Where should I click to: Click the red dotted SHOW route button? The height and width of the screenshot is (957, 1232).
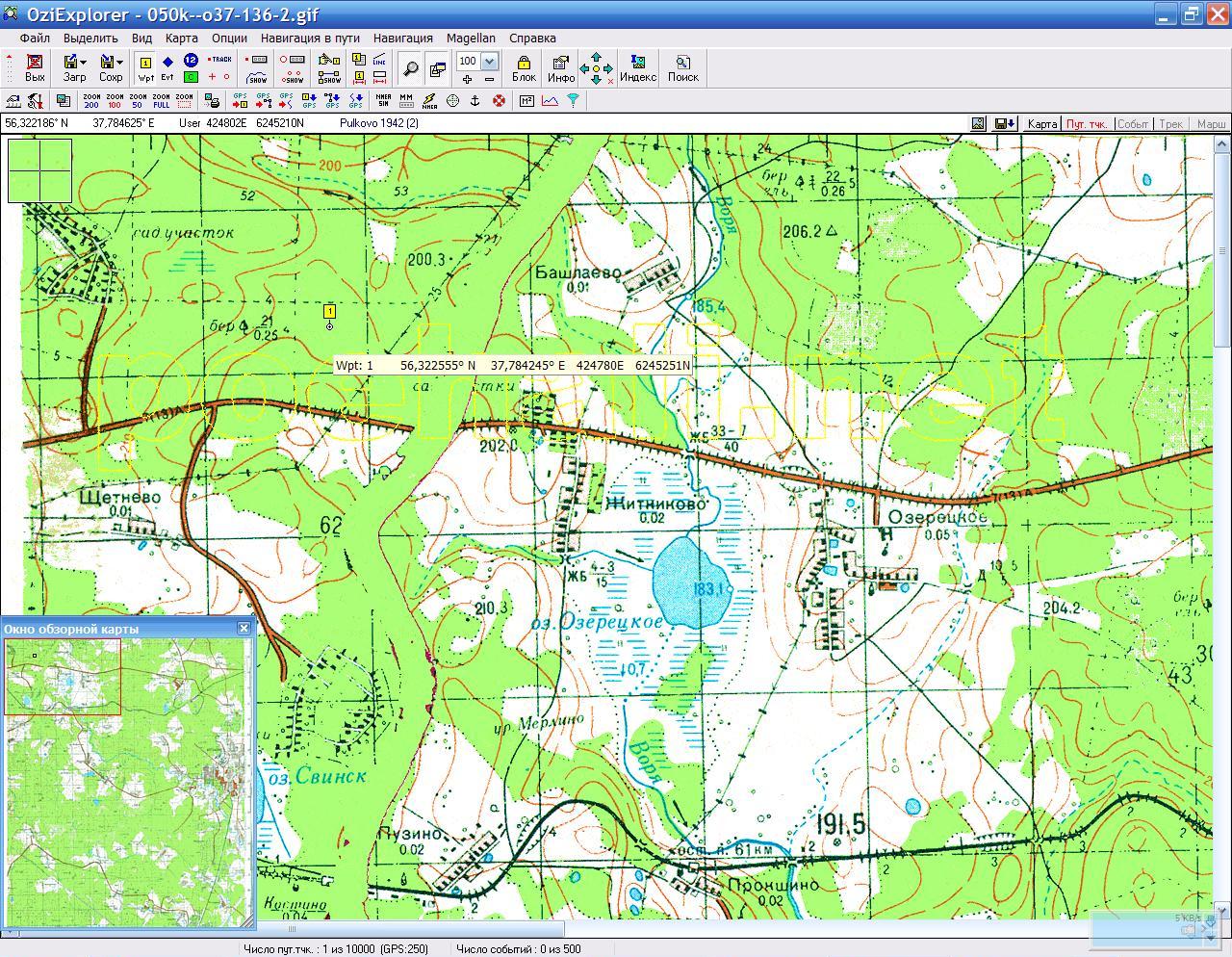coord(293,77)
